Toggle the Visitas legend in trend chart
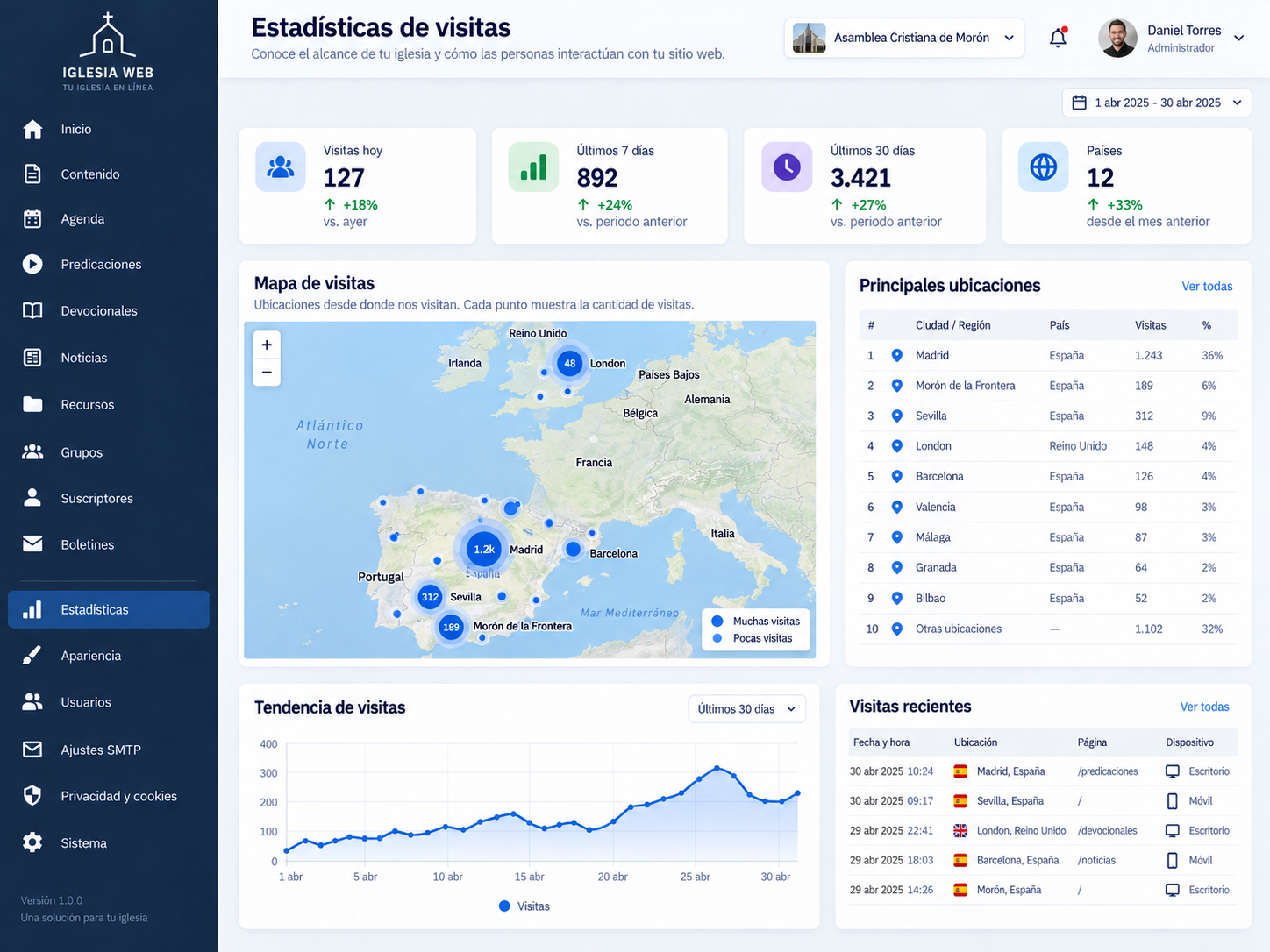This screenshot has width=1270, height=952. click(524, 906)
